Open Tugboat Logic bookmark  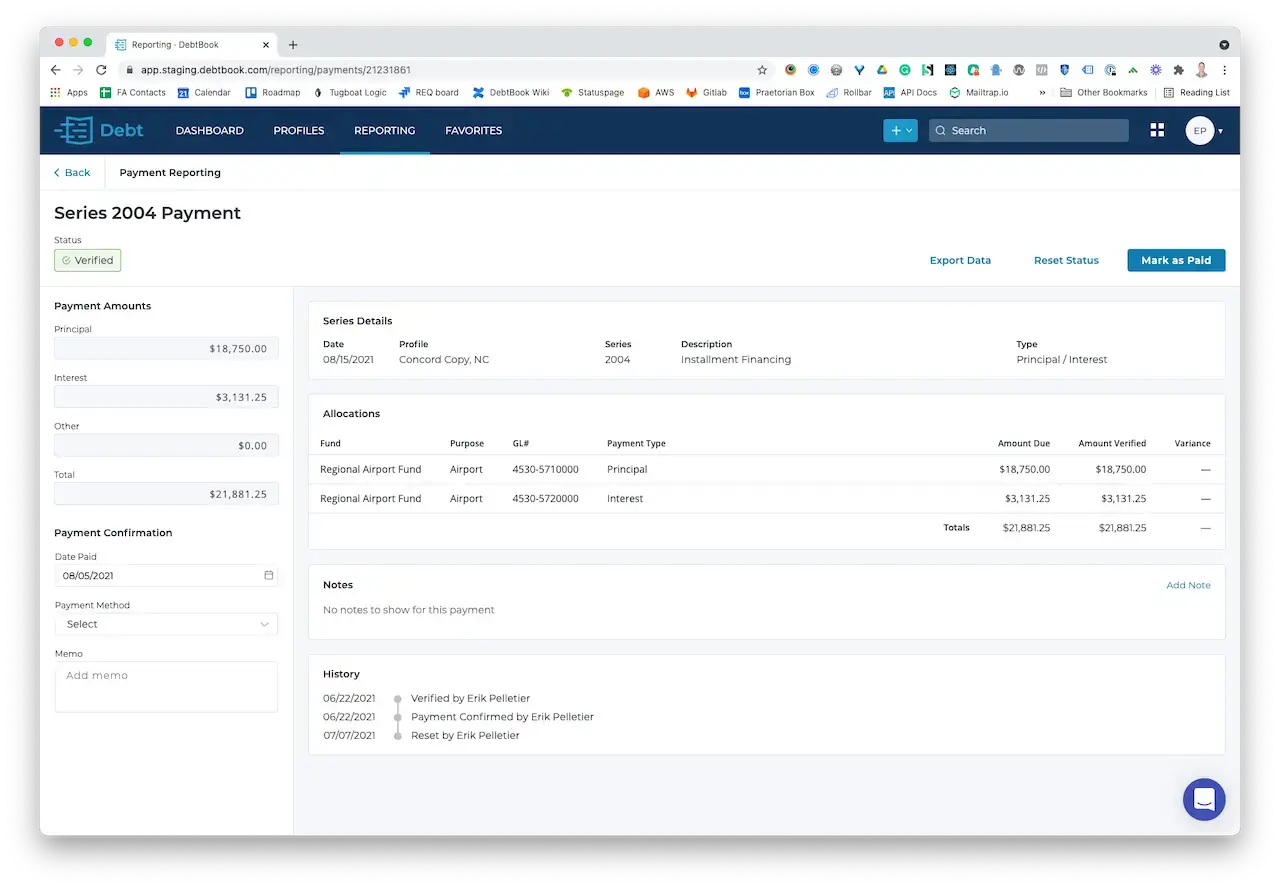pos(349,92)
